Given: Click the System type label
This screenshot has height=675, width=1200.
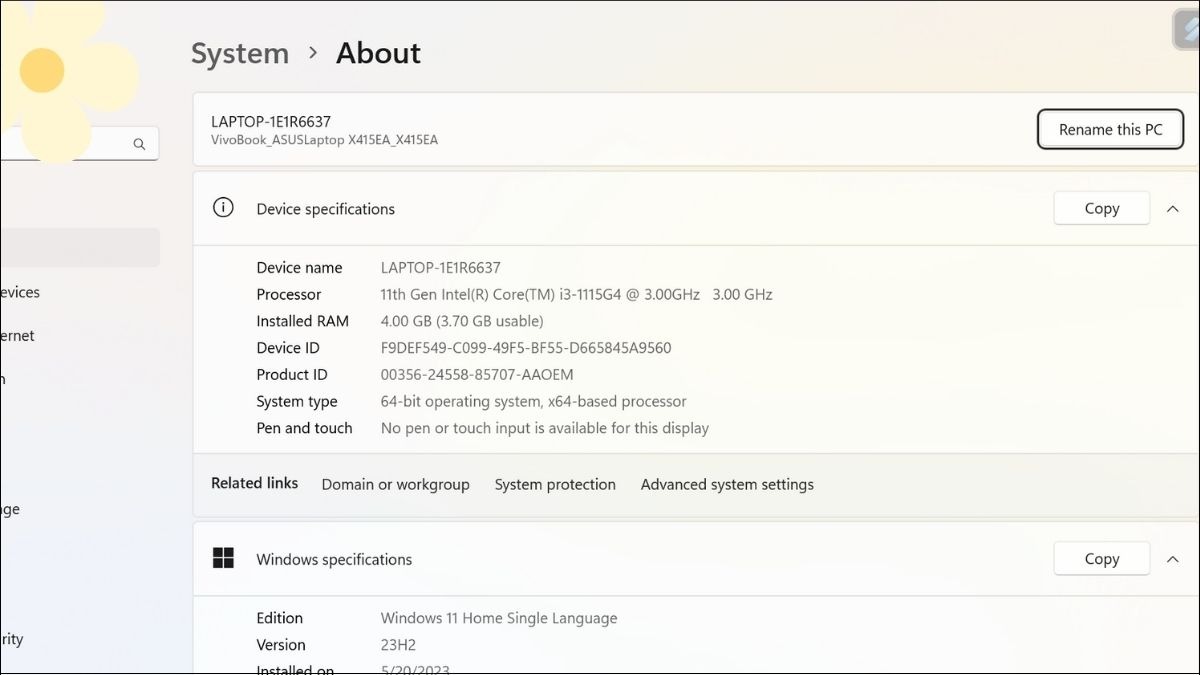Looking at the screenshot, I should (x=297, y=401).
